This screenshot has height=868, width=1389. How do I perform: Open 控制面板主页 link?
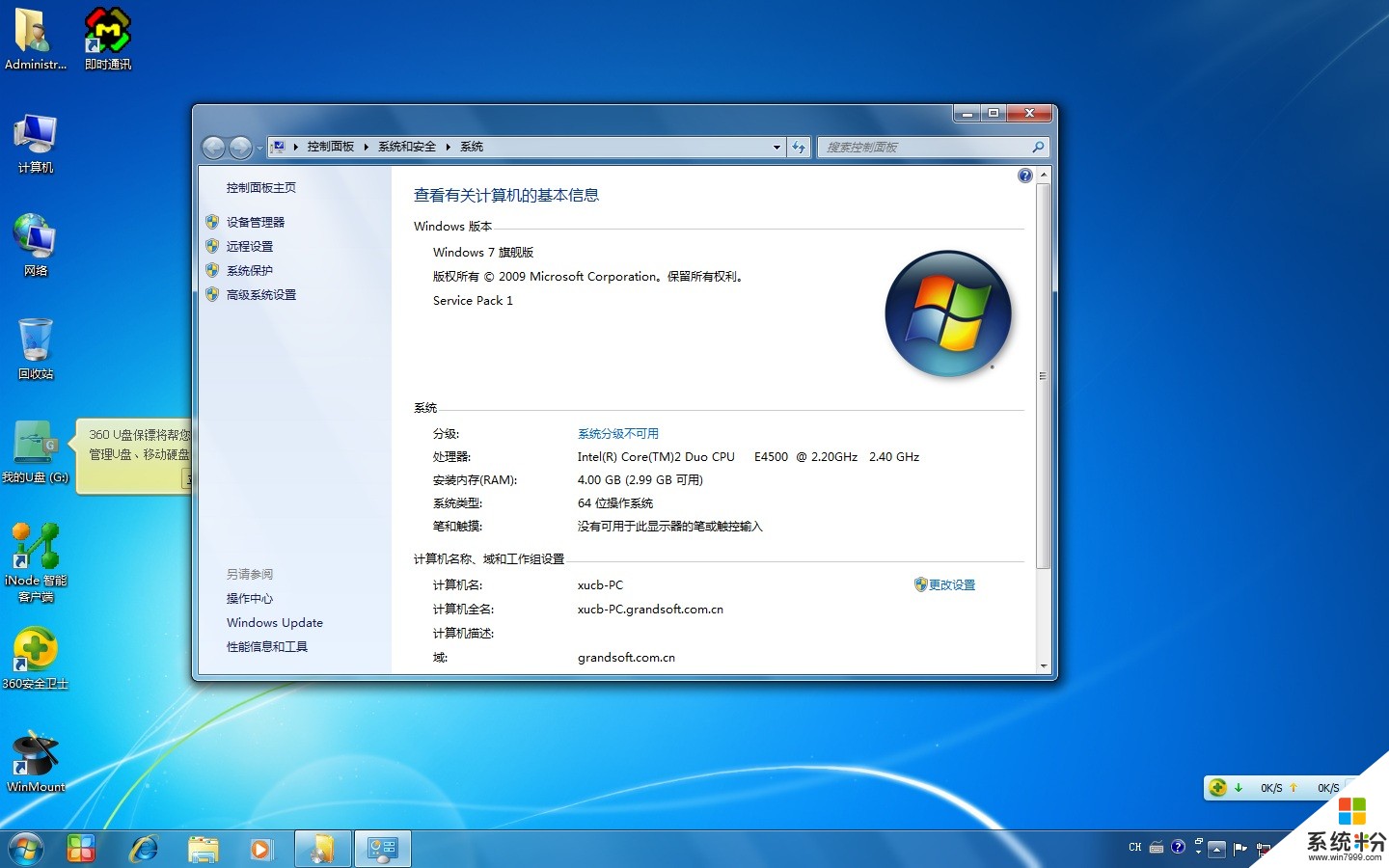(x=261, y=188)
